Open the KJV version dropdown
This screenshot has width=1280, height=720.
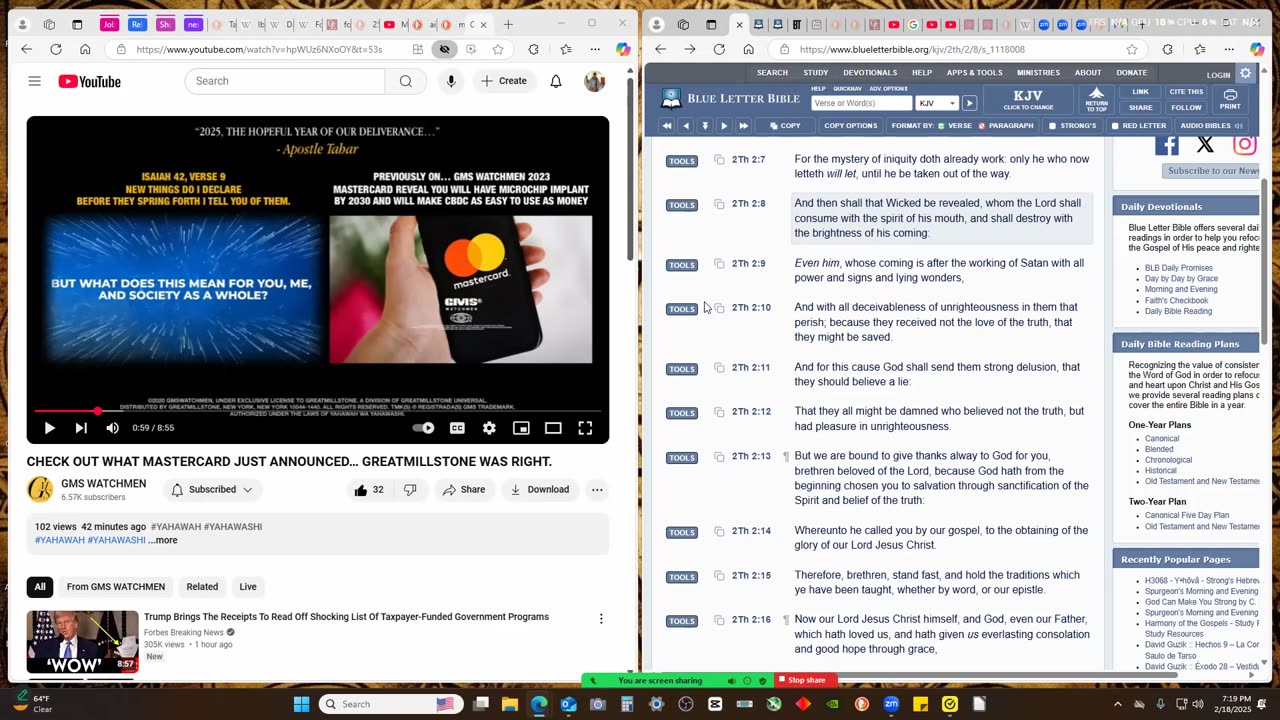tap(938, 103)
